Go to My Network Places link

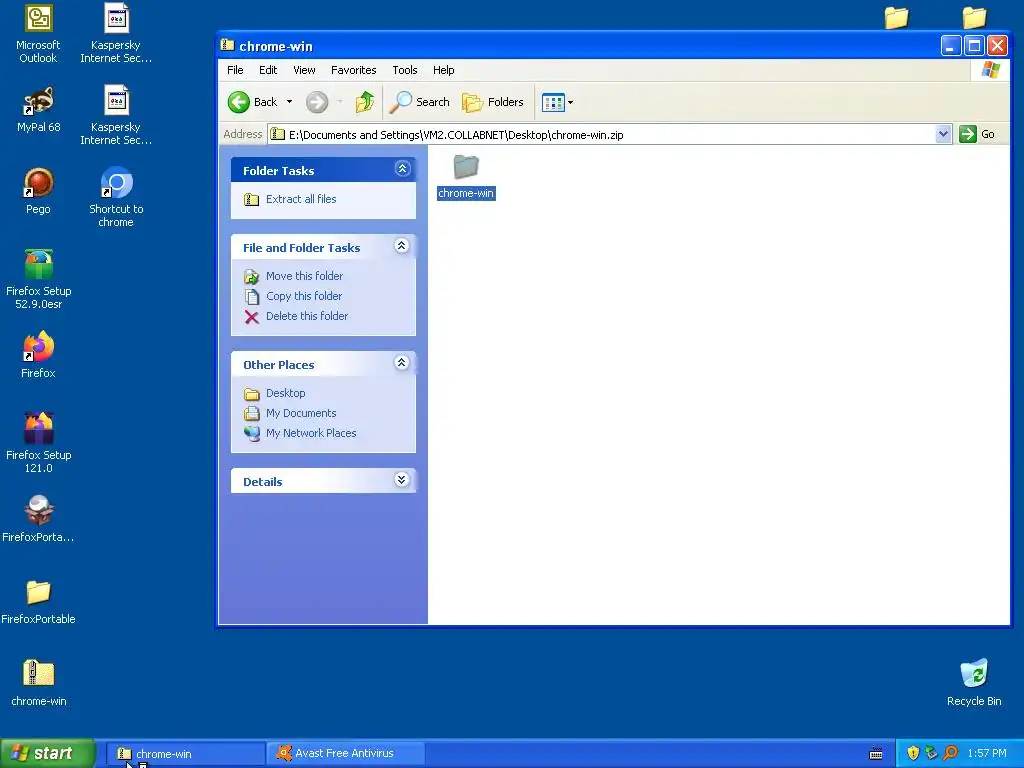(x=311, y=433)
